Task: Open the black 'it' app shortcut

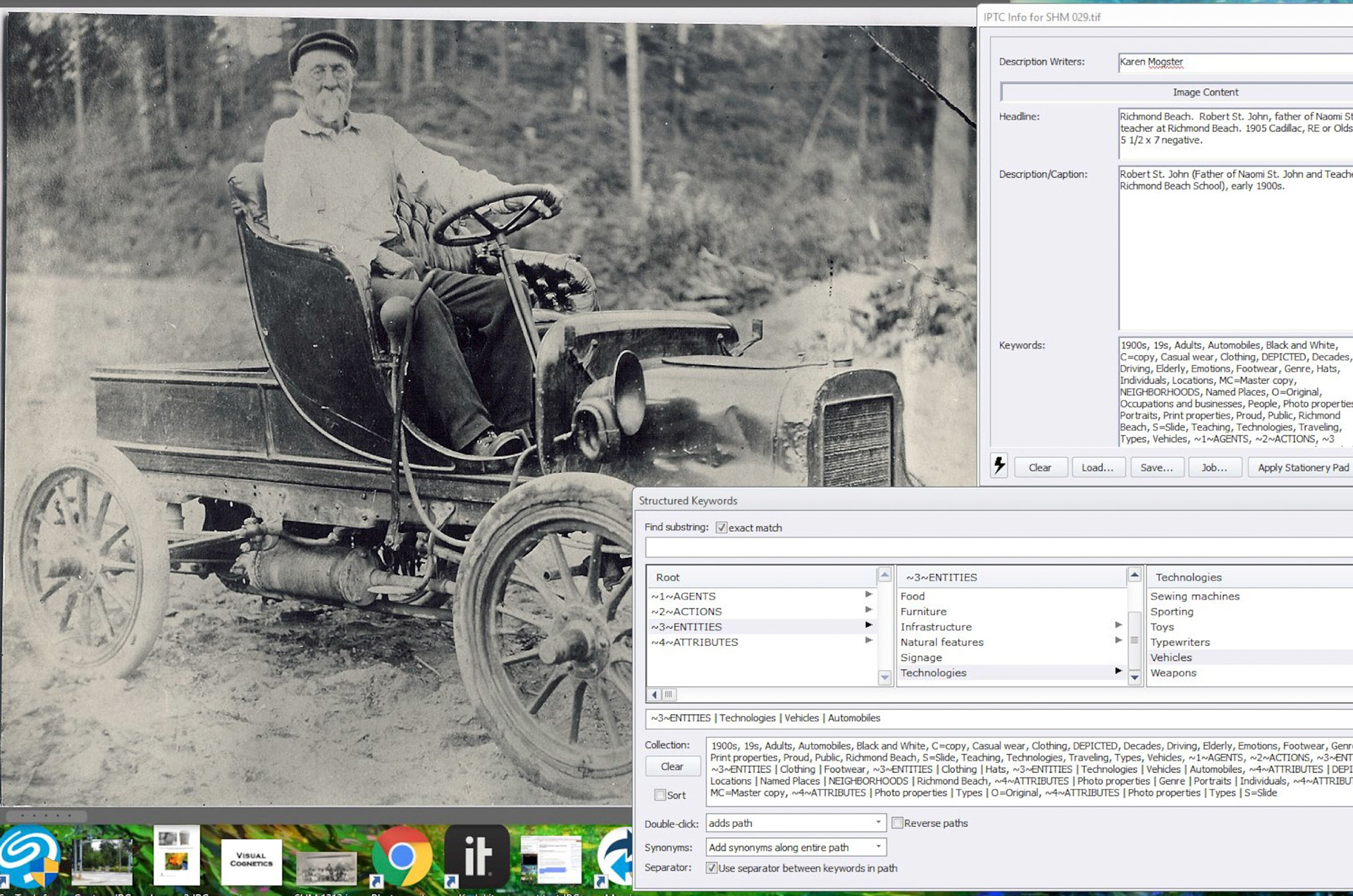Action: tap(477, 857)
